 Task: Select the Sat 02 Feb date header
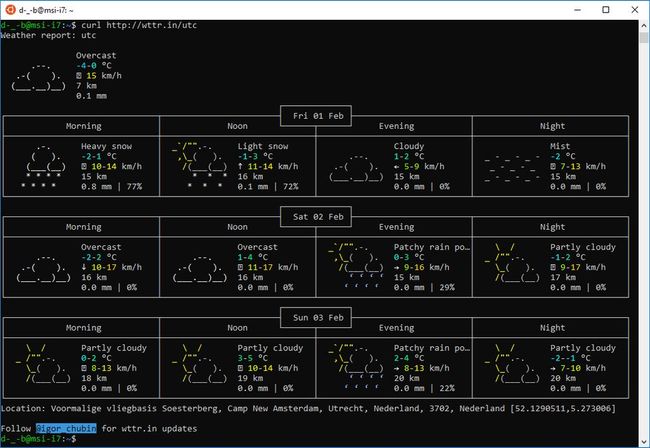(316, 216)
